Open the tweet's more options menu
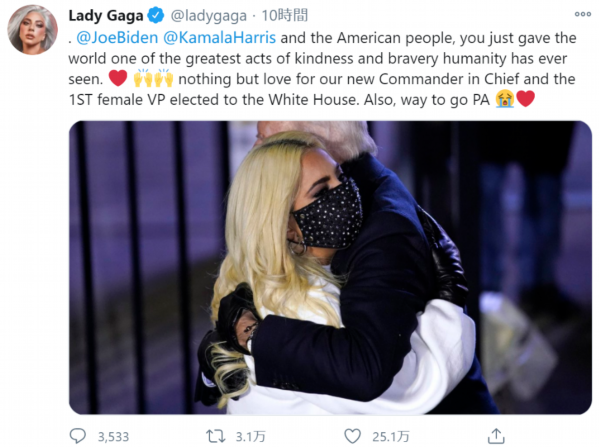The height and width of the screenshot is (447, 600). pyautogui.click(x=582, y=14)
